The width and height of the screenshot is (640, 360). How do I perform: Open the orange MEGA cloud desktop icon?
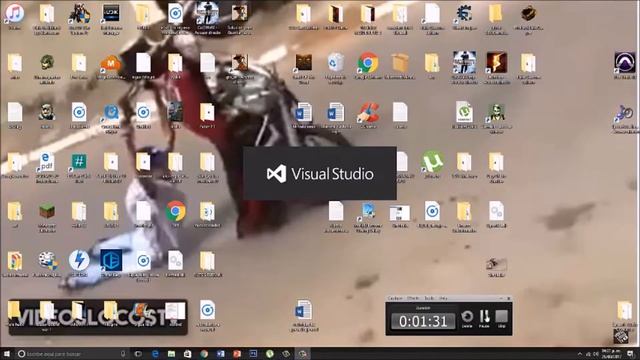[111, 63]
